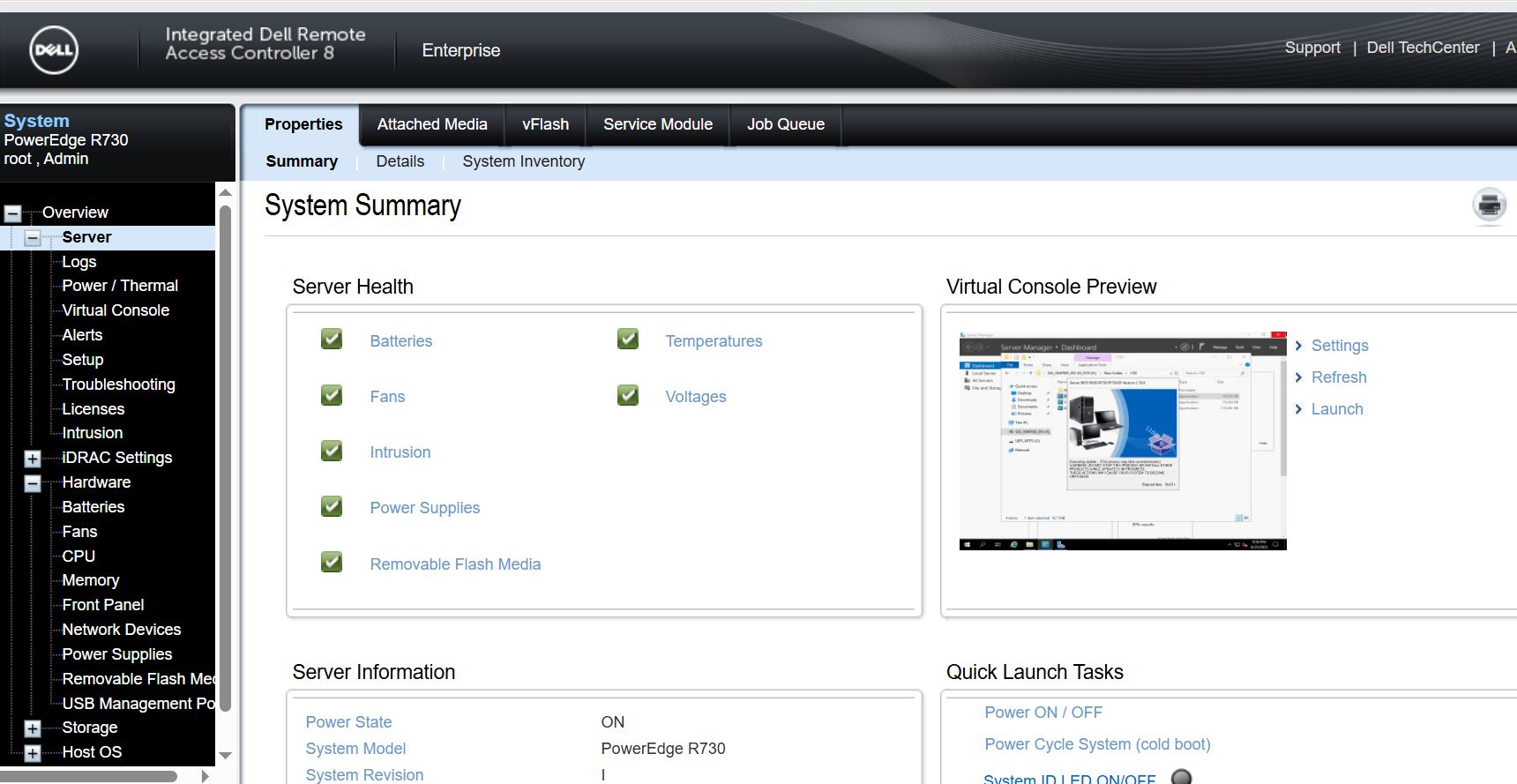Open Voltages health link
1517x784 pixels.
(696, 397)
